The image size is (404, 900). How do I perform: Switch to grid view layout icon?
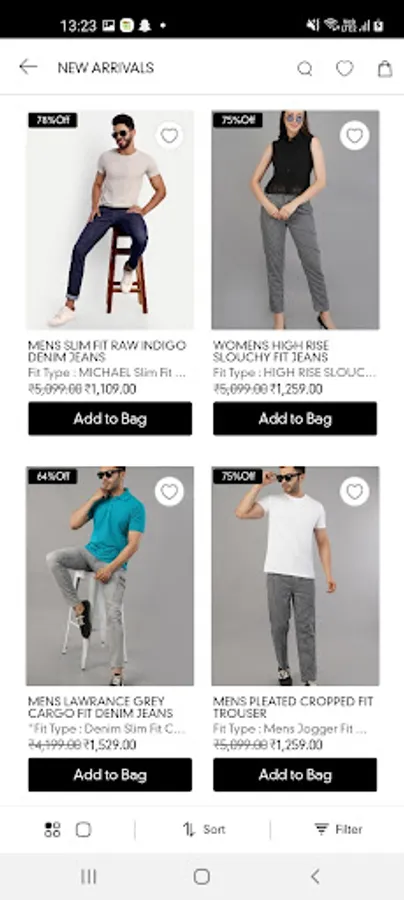(x=52, y=829)
